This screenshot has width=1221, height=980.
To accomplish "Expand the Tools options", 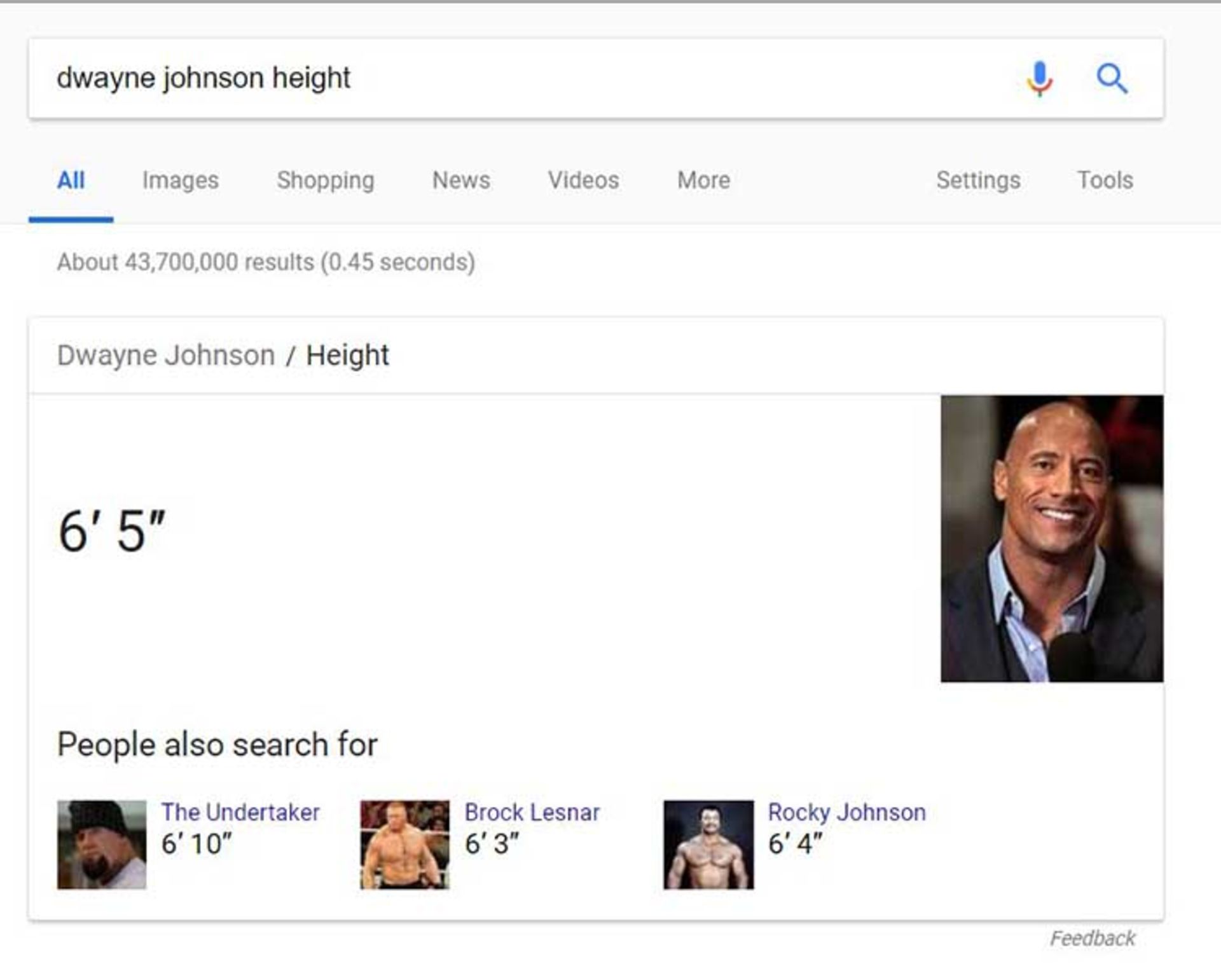I will point(1105,180).
